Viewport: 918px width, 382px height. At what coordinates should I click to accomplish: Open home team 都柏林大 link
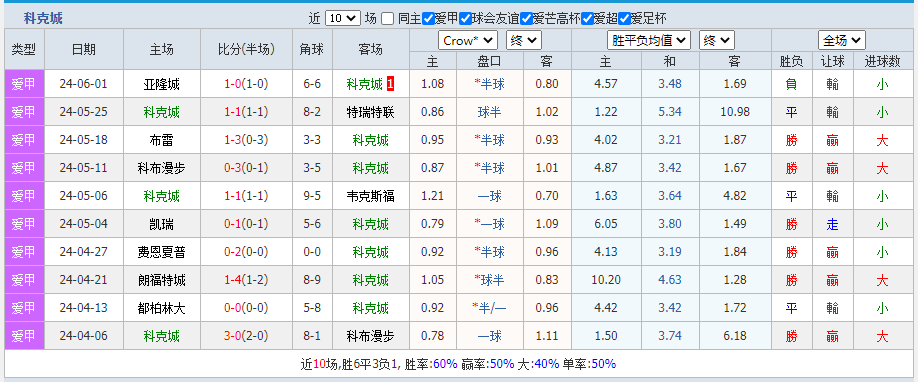click(x=162, y=308)
